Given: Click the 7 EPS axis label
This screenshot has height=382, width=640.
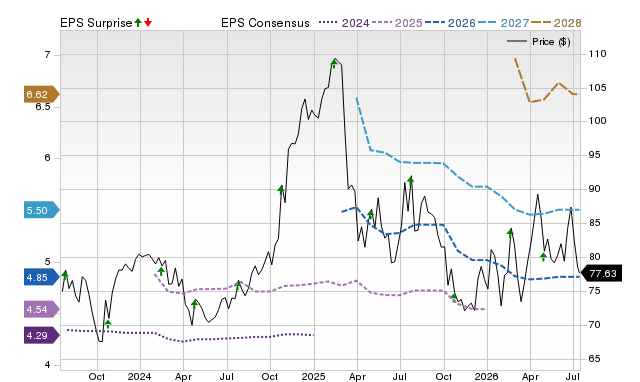Looking at the screenshot, I should (47, 55).
